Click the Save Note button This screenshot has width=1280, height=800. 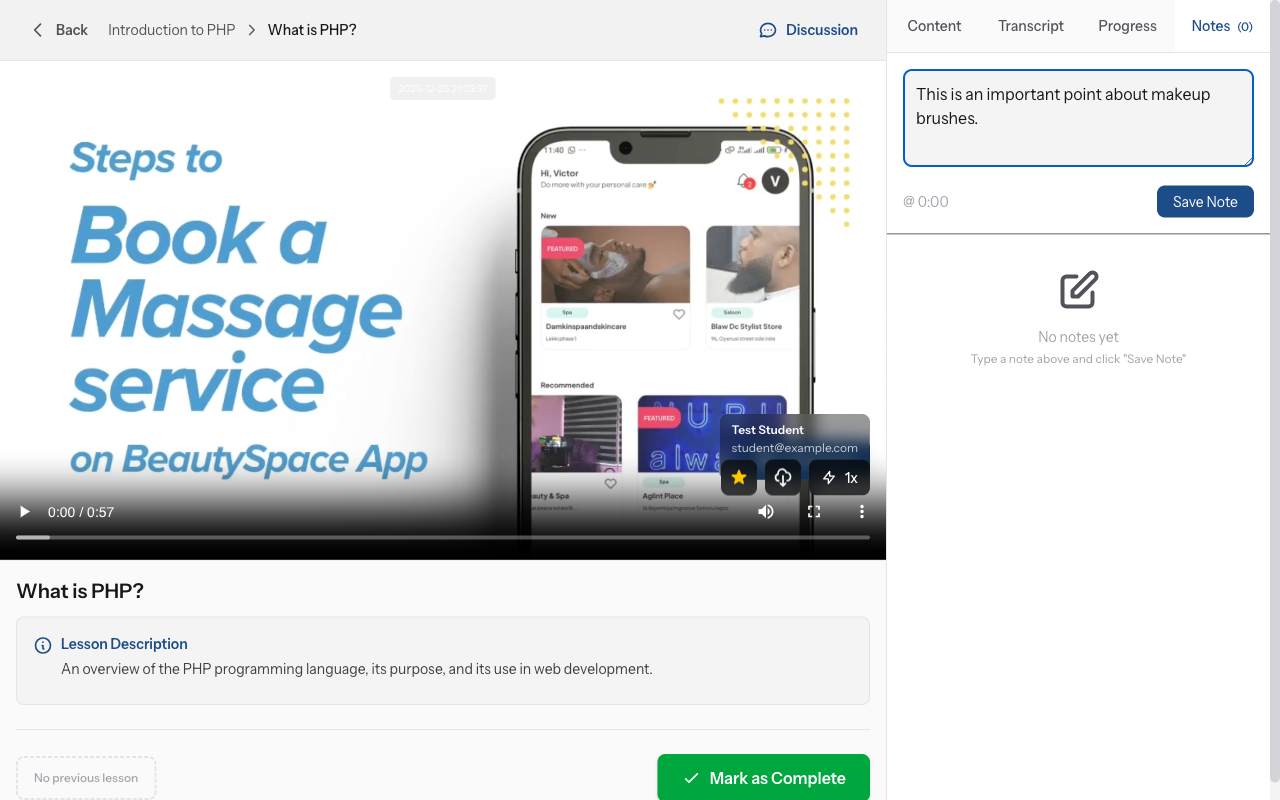pos(1205,202)
